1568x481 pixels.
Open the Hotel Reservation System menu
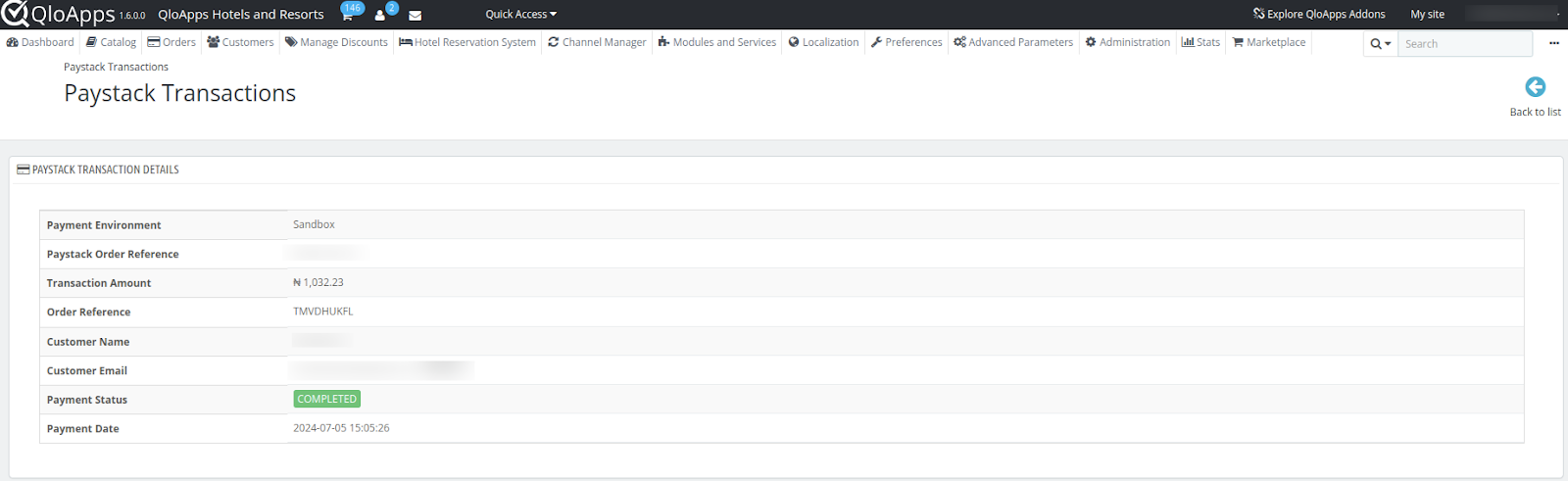(467, 42)
